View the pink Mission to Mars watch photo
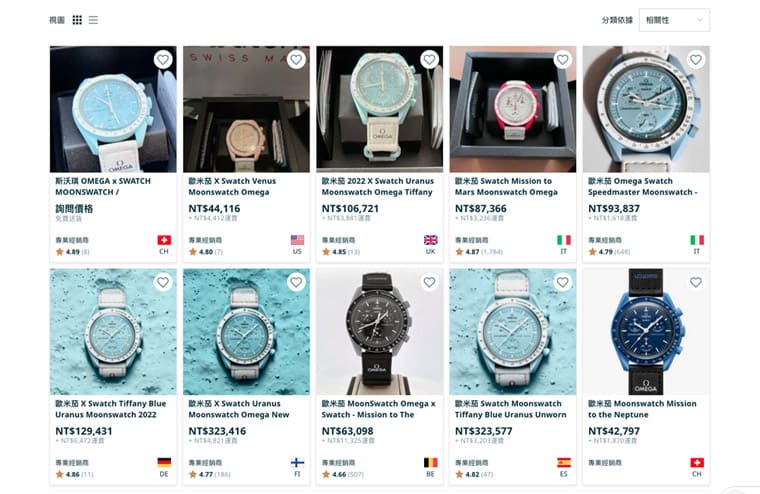Viewport: 760px width, 494px height. coord(513,109)
